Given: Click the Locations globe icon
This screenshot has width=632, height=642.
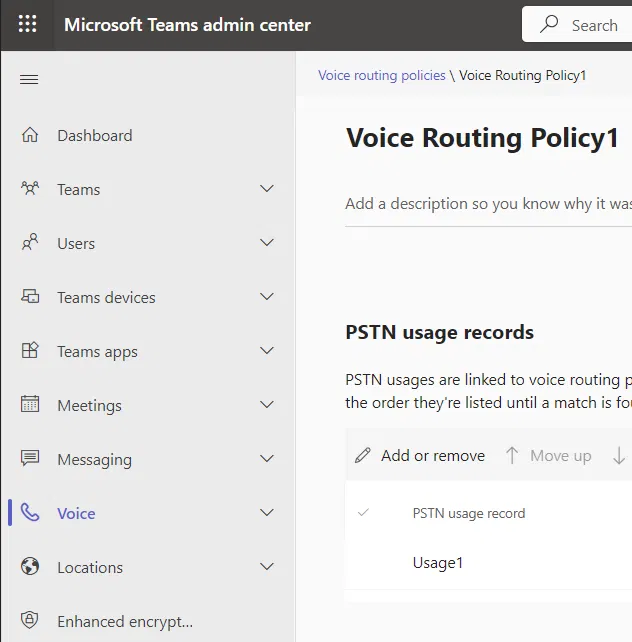Looking at the screenshot, I should (x=30, y=566).
